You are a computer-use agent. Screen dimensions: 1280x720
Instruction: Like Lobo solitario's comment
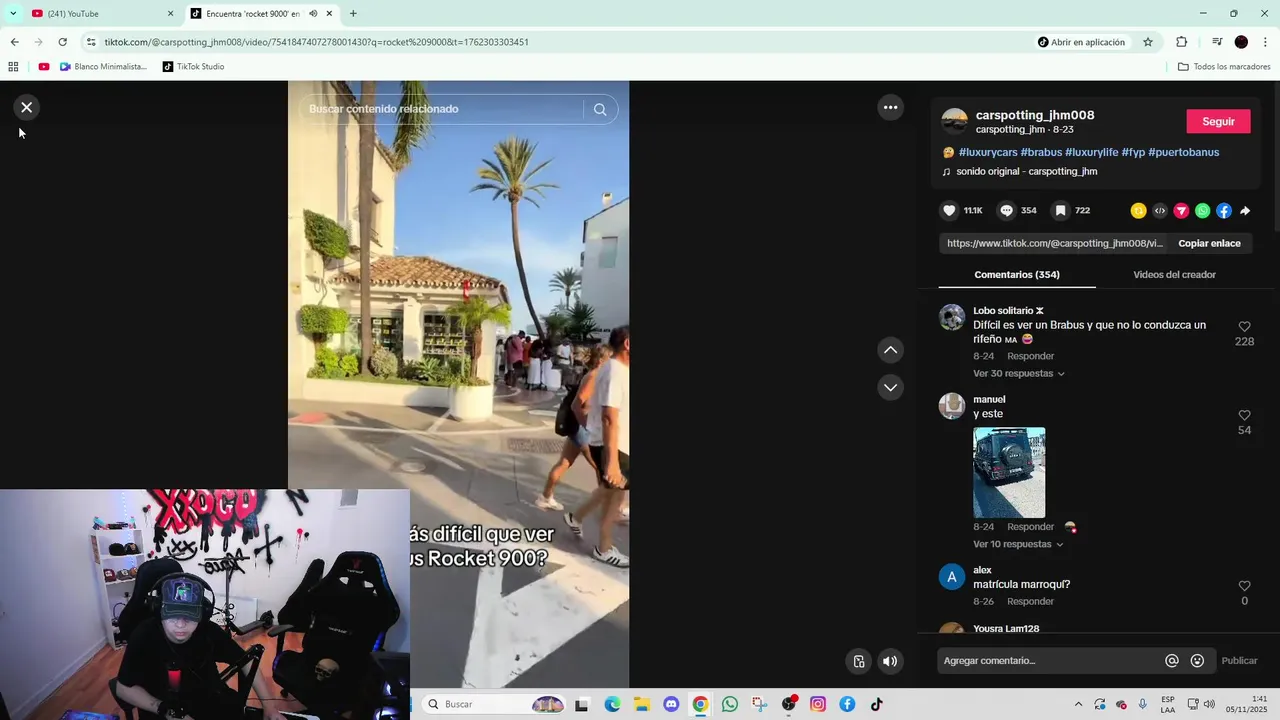1244,327
